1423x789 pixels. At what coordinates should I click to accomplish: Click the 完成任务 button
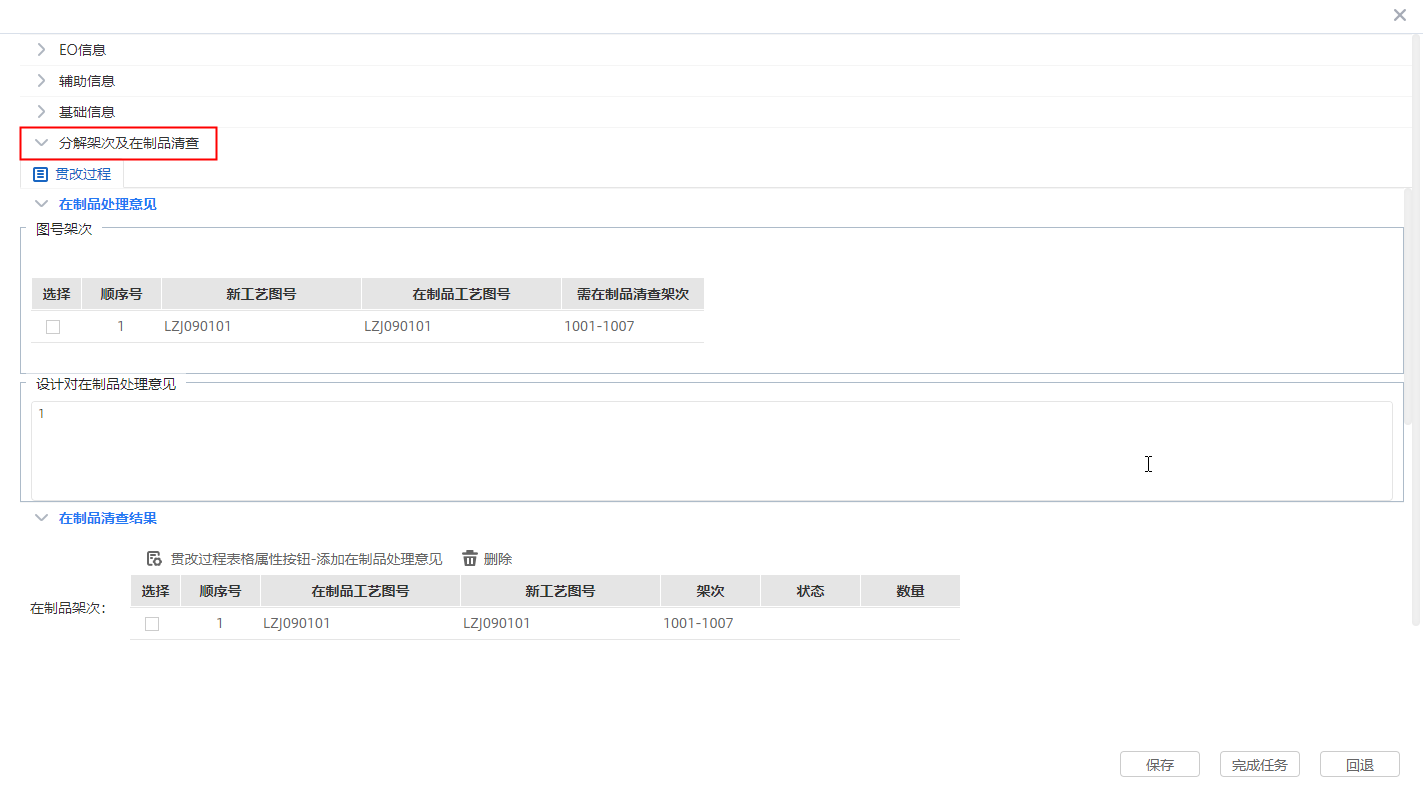[1259, 765]
